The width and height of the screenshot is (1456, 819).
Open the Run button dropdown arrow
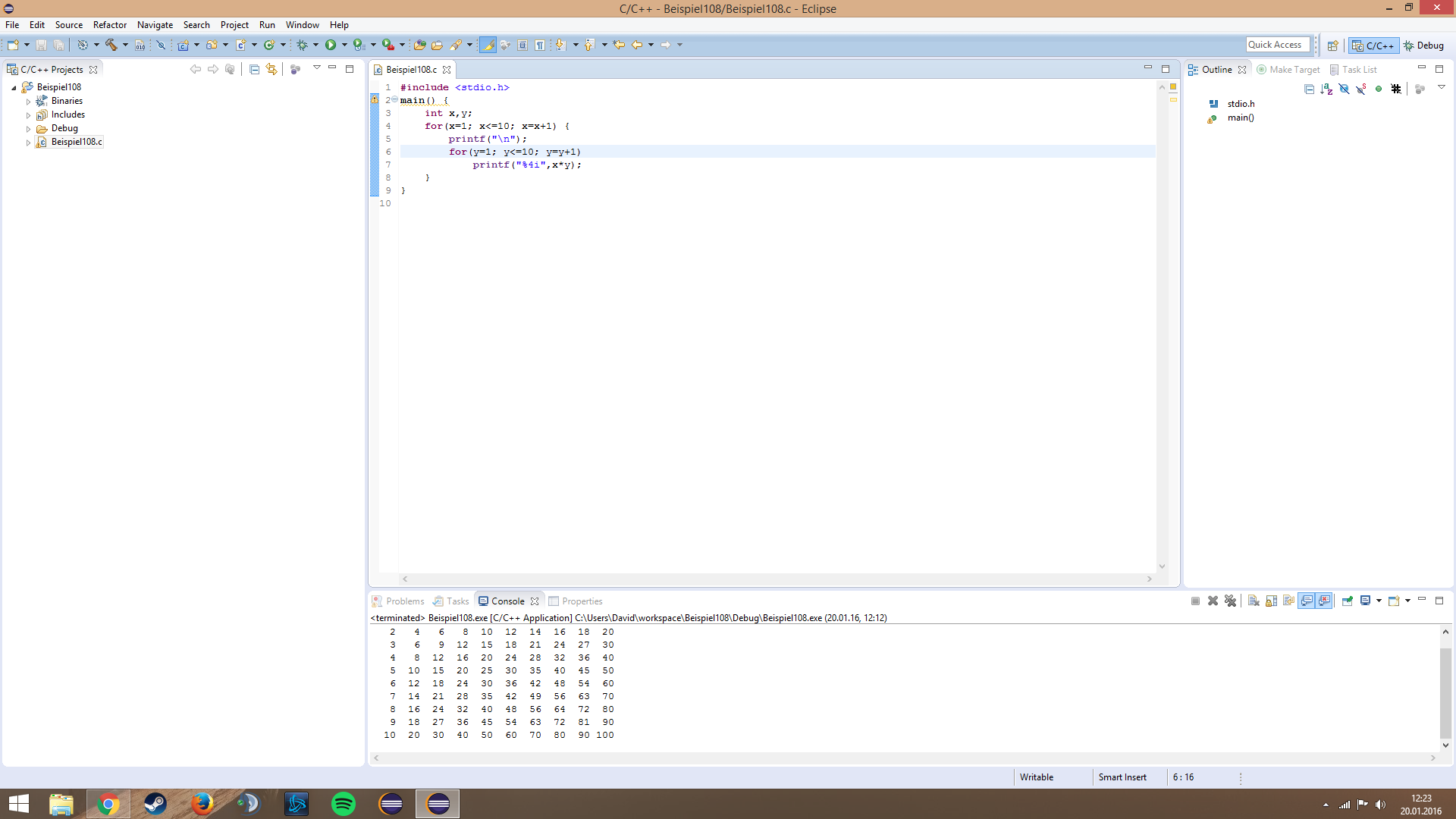pyautogui.click(x=344, y=45)
